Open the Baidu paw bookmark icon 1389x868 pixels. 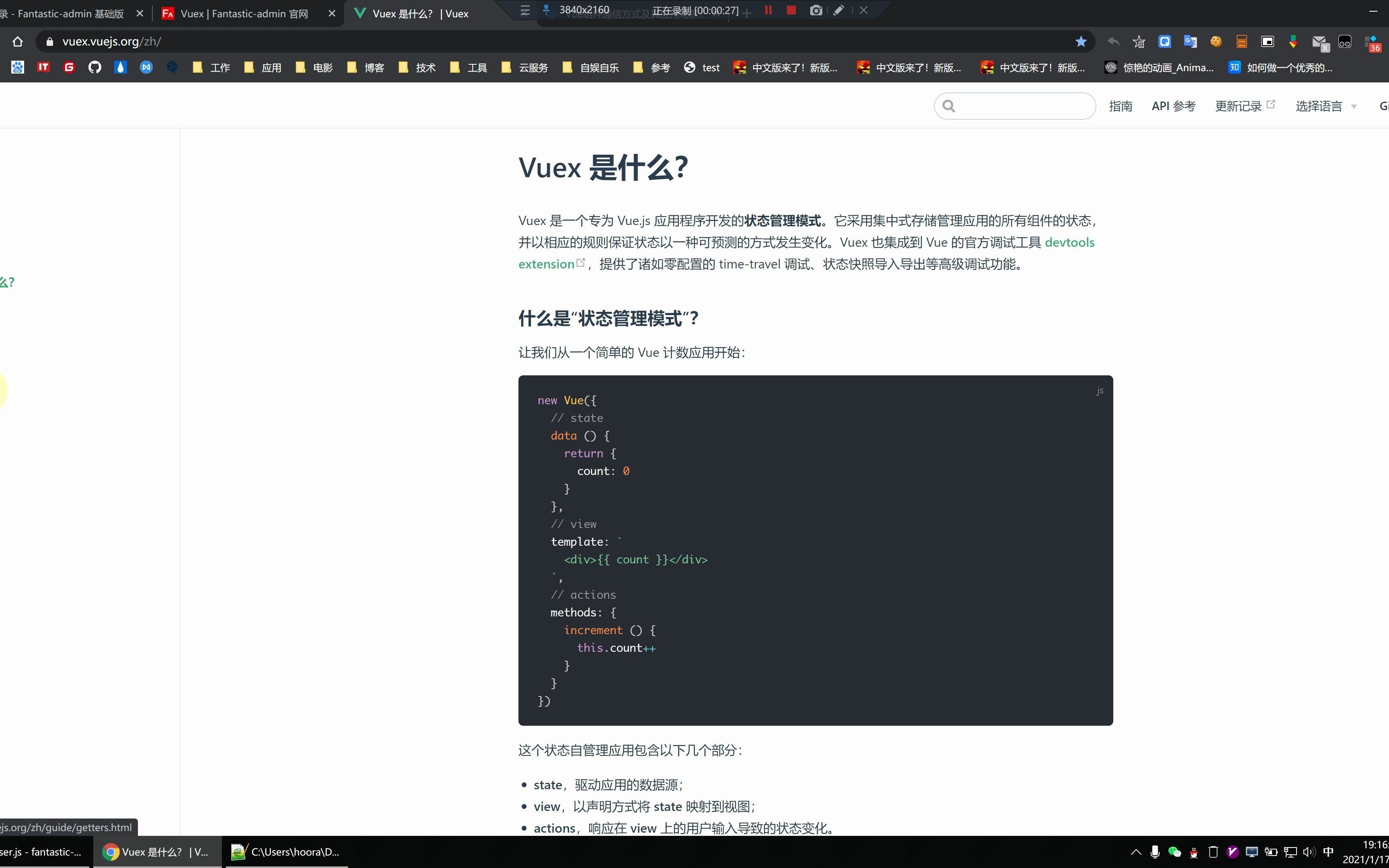[18, 67]
